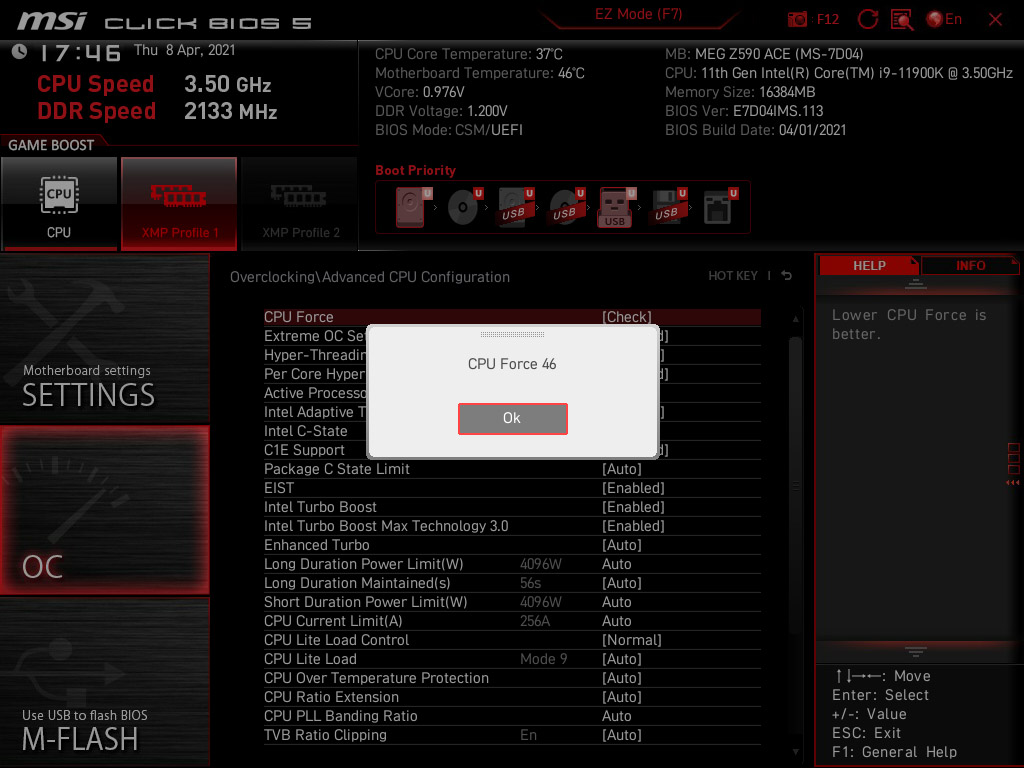Switch to the INFO tab
Image resolution: width=1024 pixels, height=768 pixels.
[x=970, y=266]
